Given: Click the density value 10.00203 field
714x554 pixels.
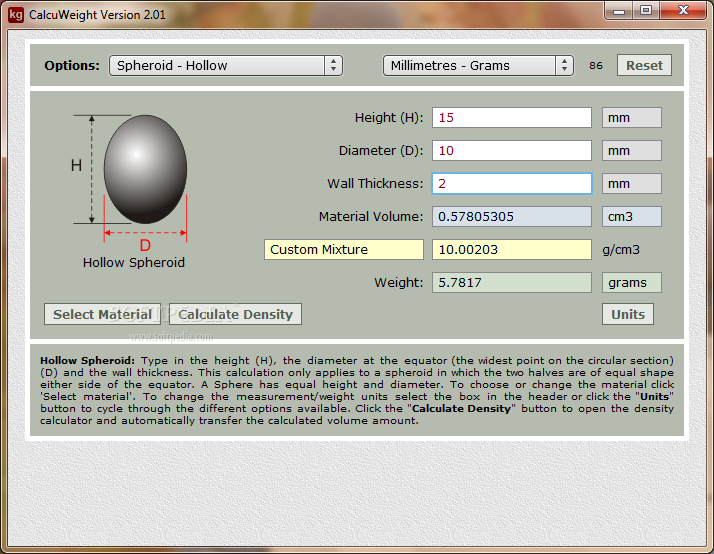Looking at the screenshot, I should (x=512, y=249).
